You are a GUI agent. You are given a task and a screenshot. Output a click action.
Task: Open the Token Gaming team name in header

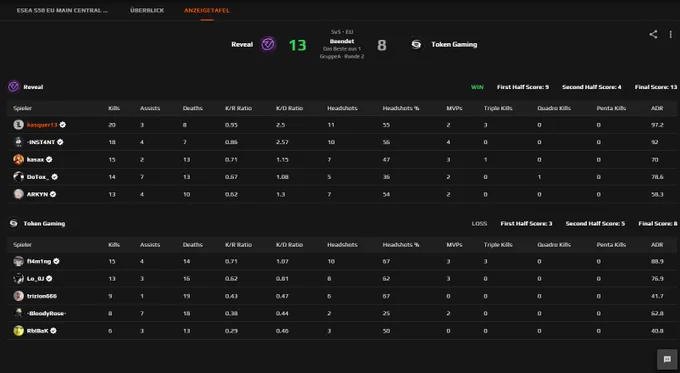click(x=454, y=44)
